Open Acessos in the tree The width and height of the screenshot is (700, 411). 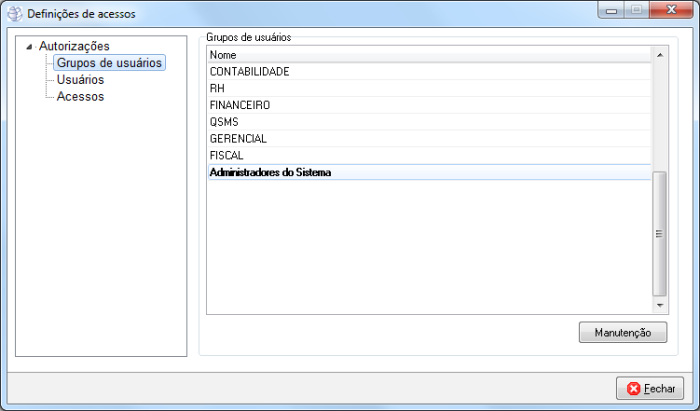[x=80, y=97]
